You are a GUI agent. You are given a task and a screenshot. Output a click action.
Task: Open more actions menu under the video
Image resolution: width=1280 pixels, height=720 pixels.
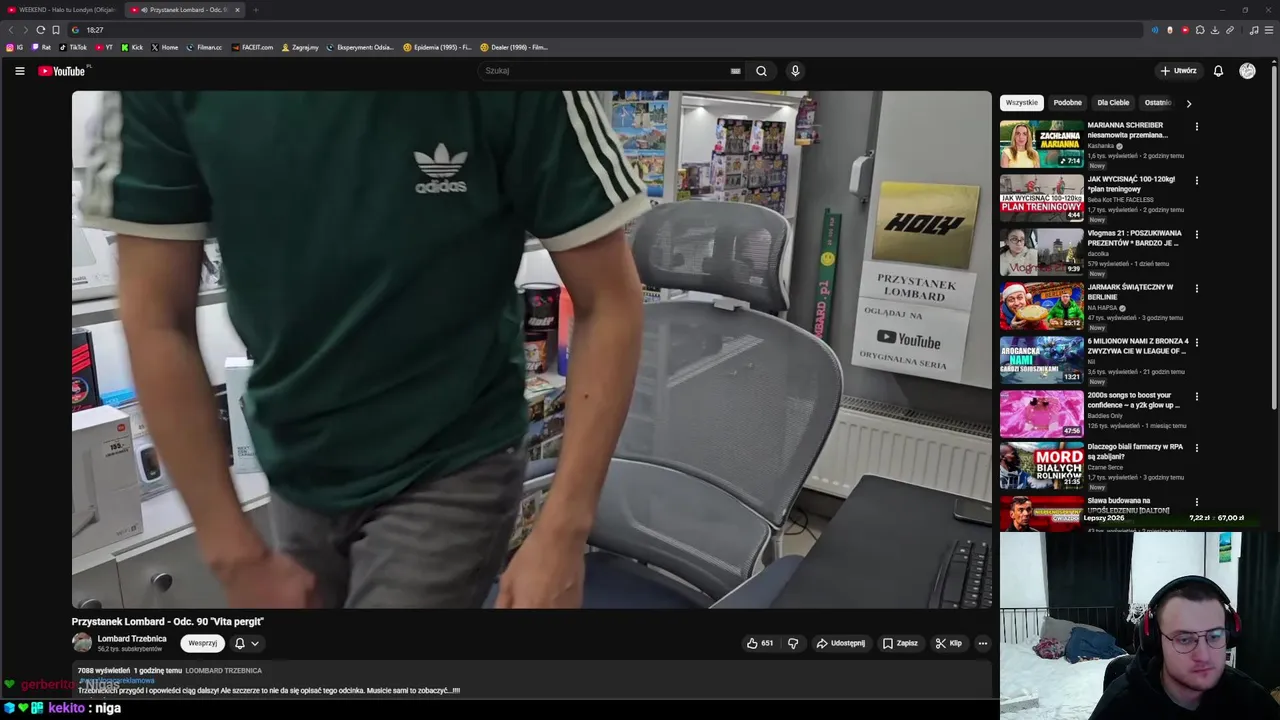(983, 643)
